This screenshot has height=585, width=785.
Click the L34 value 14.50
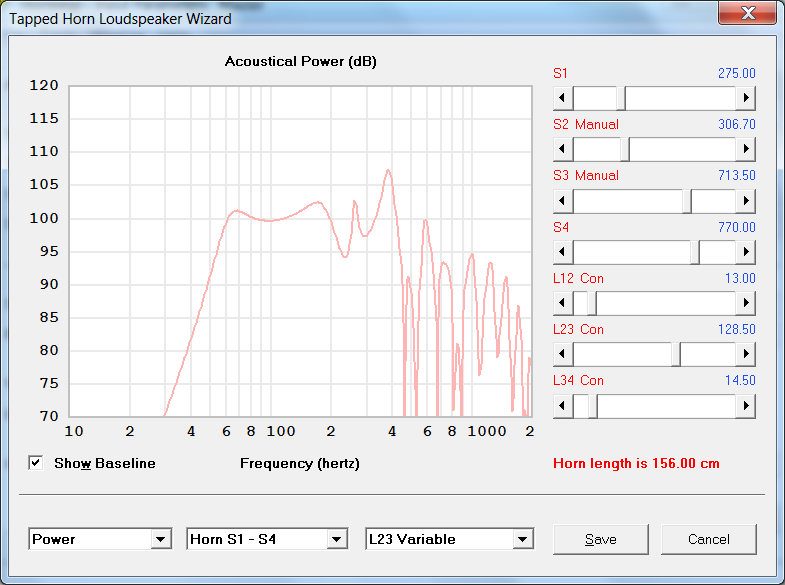(x=740, y=380)
